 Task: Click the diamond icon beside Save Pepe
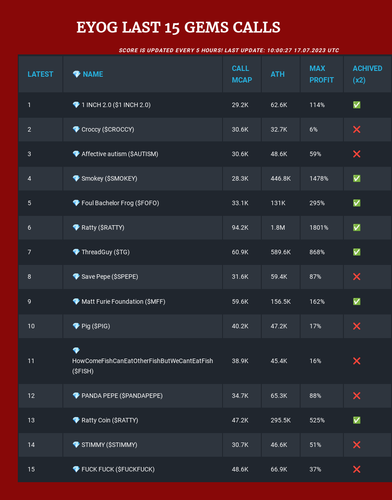click(x=76, y=277)
